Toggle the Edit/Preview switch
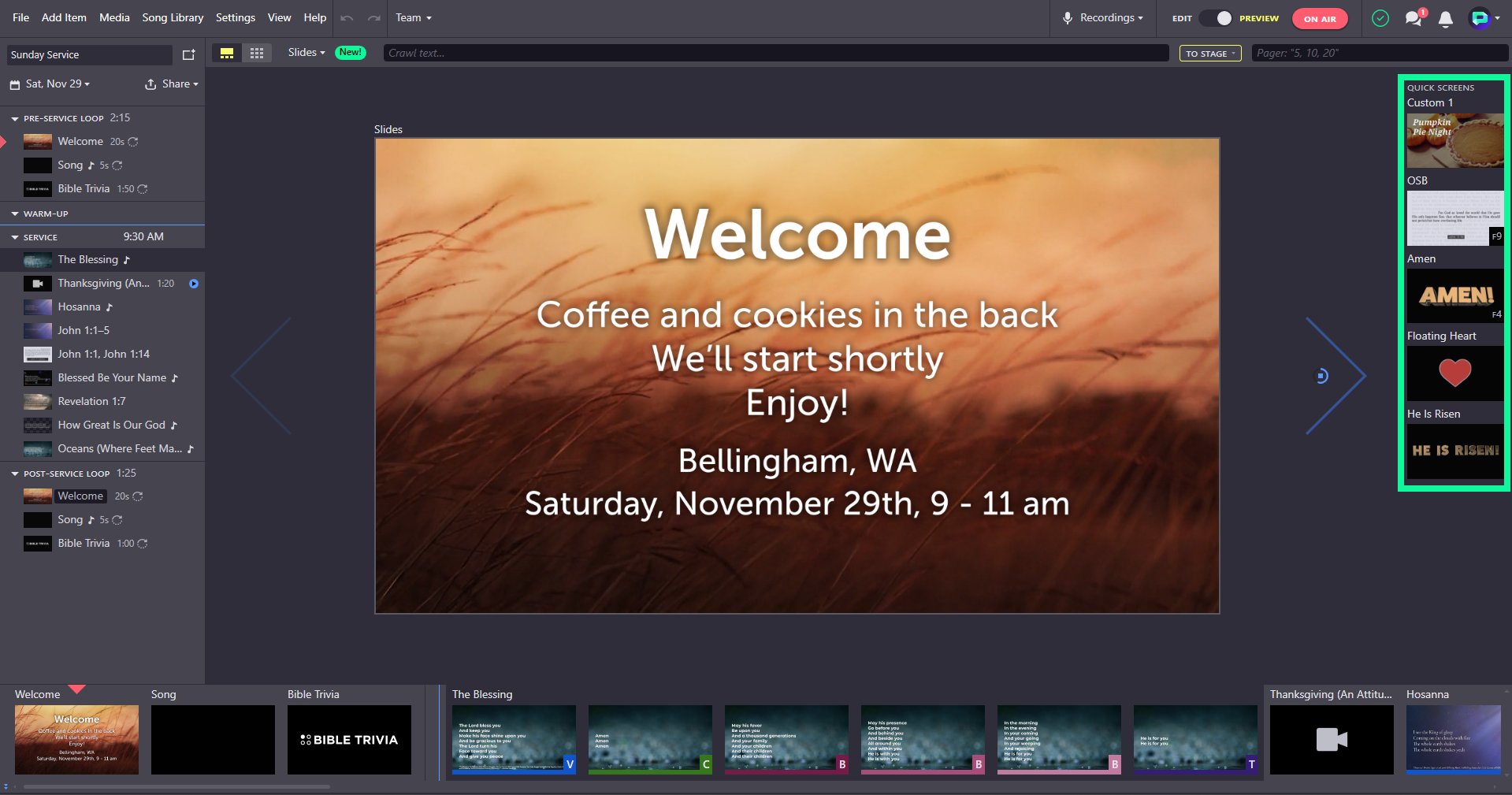The image size is (1512, 795). pos(1217,18)
